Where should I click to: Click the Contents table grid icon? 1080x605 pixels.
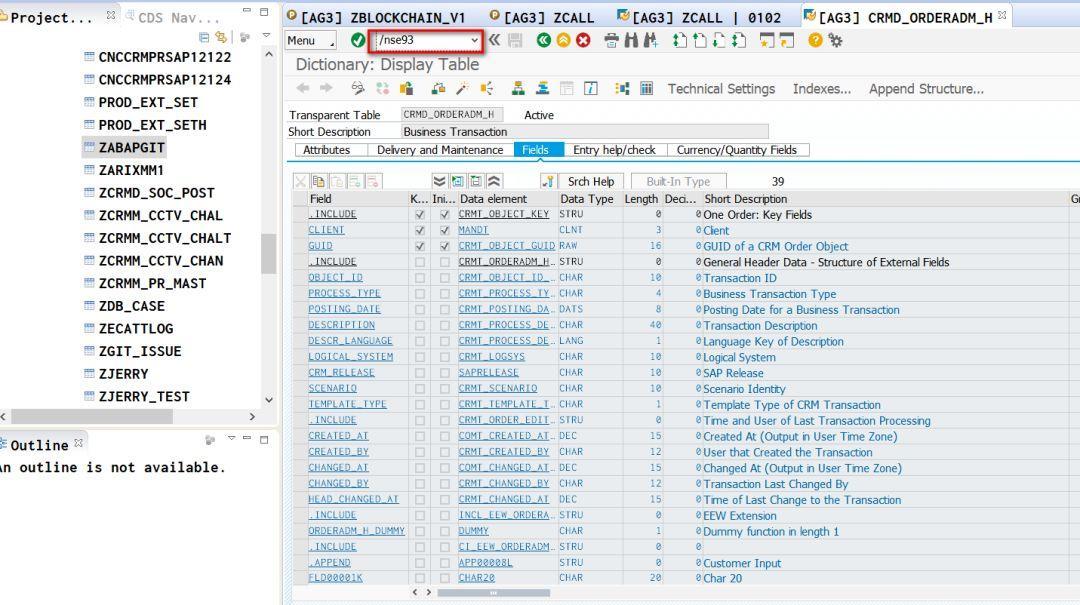pos(646,88)
